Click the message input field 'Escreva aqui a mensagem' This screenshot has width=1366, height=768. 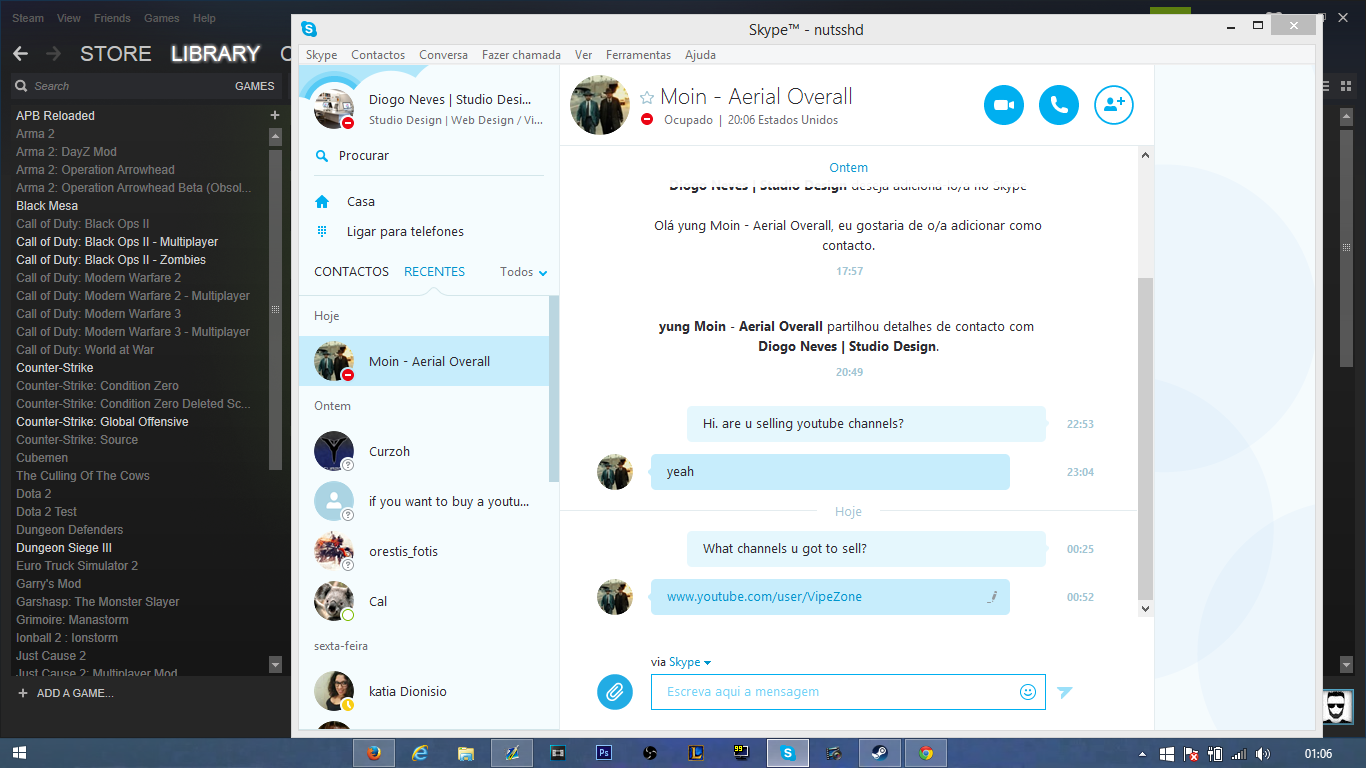848,692
